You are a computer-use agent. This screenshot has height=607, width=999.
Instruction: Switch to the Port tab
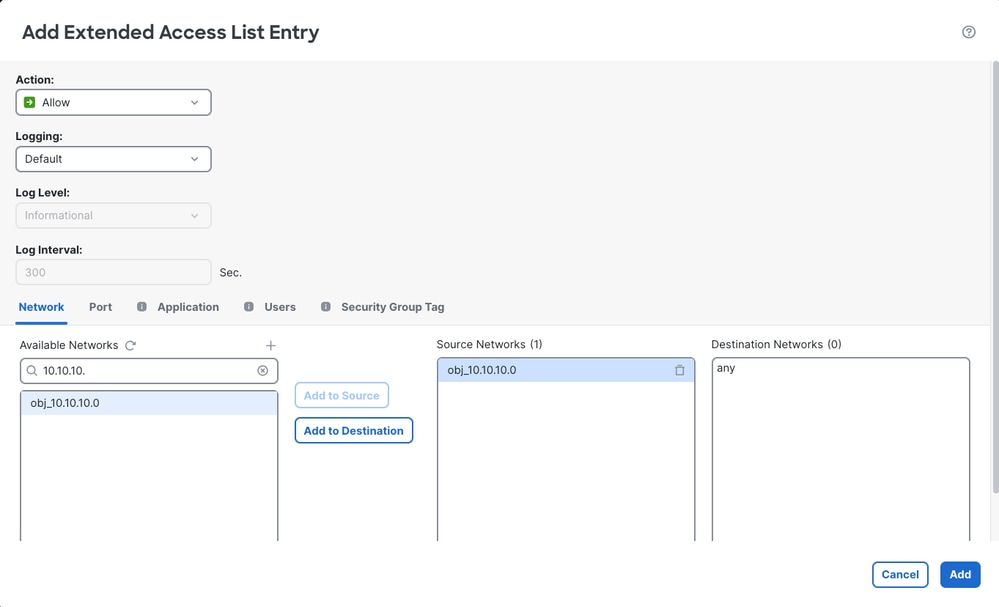pyautogui.click(x=101, y=307)
